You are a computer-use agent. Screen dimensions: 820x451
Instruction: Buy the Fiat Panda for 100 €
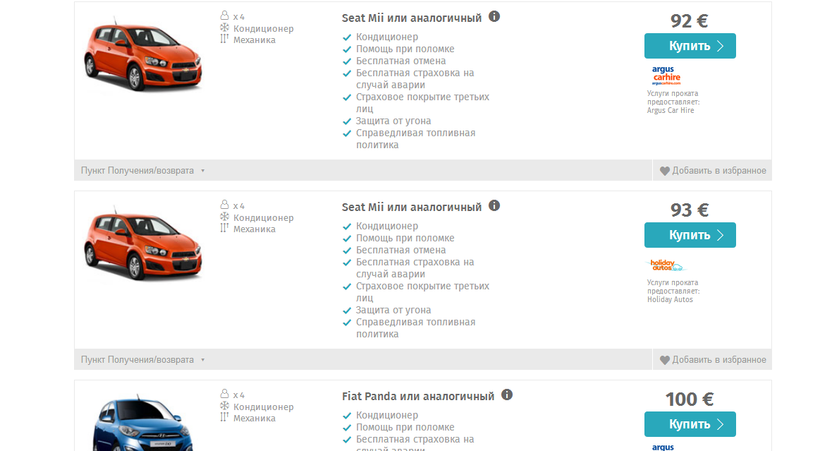pyautogui.click(x=689, y=424)
